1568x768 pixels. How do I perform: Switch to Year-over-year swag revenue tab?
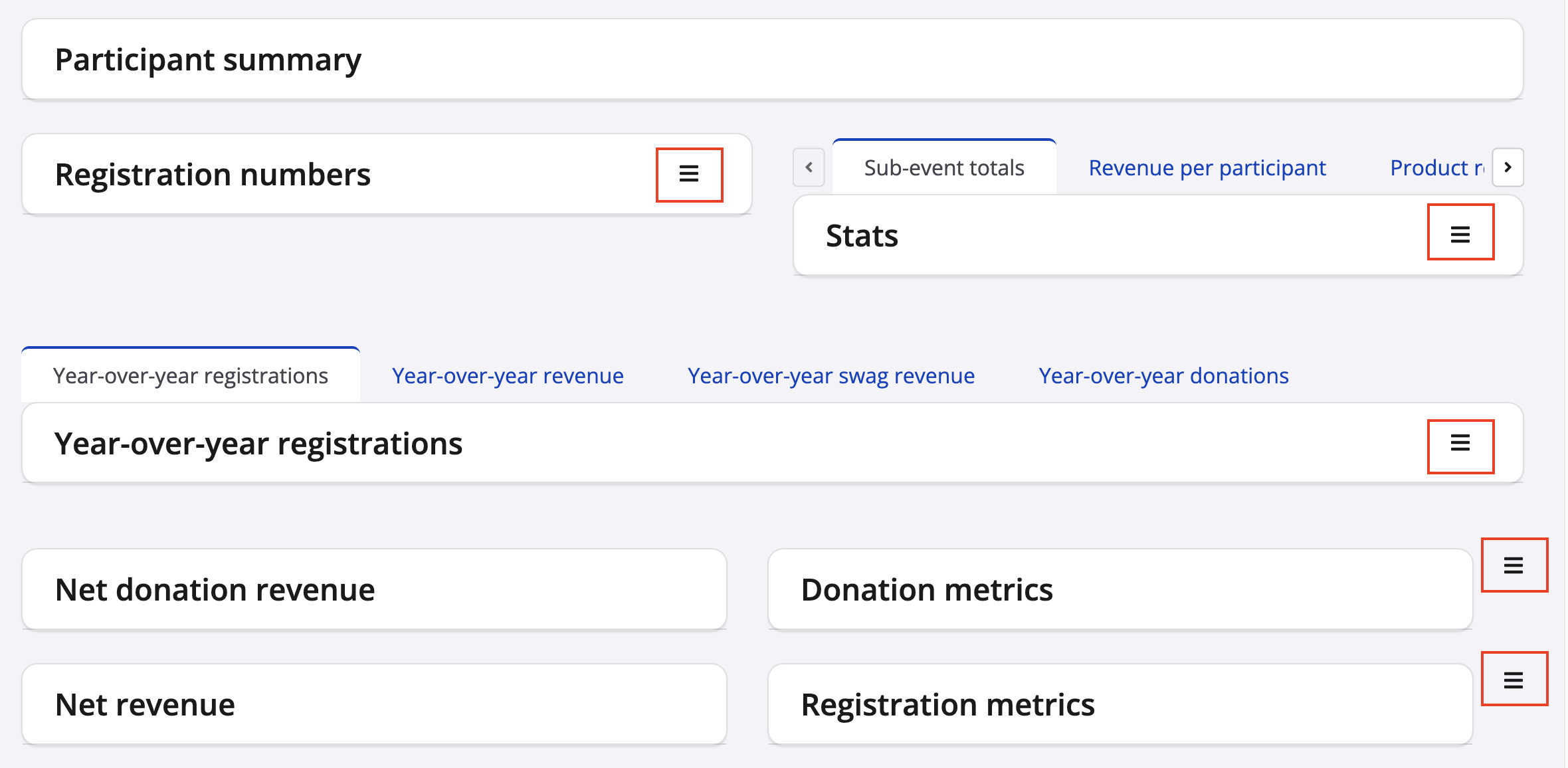[831, 376]
